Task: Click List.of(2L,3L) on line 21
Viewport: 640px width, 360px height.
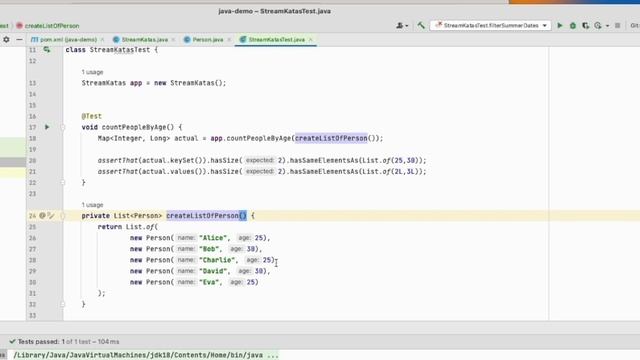Action: [x=391, y=171]
